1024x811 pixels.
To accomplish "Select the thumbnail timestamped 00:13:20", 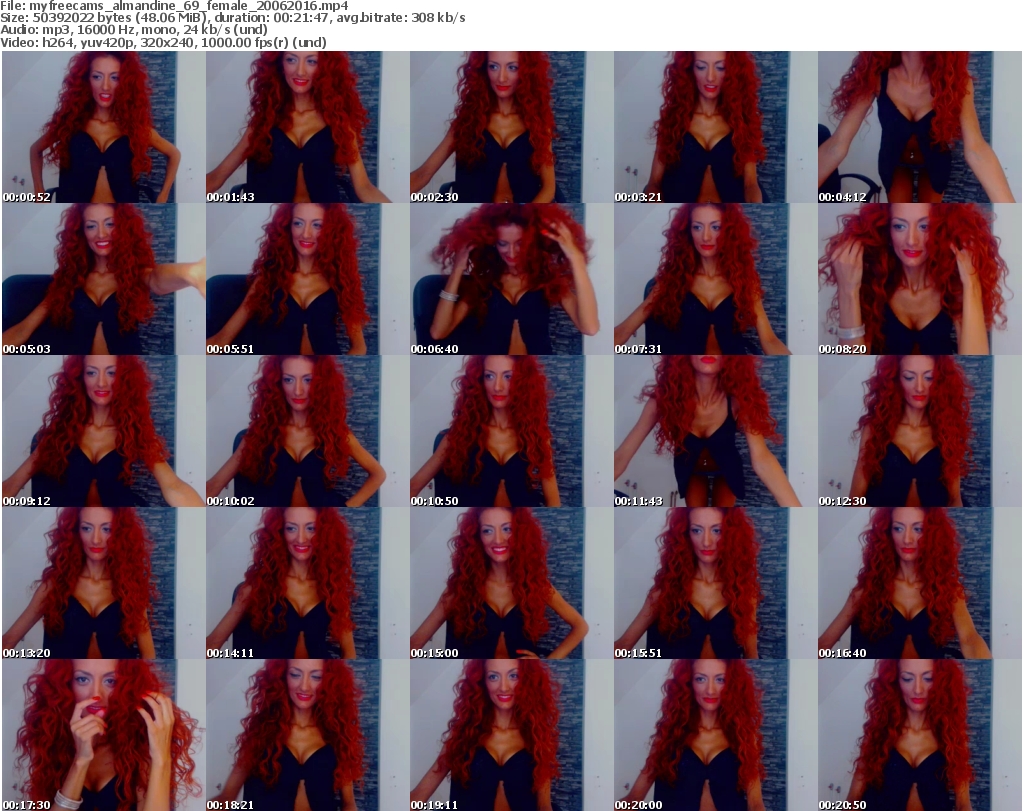I will pos(104,584).
